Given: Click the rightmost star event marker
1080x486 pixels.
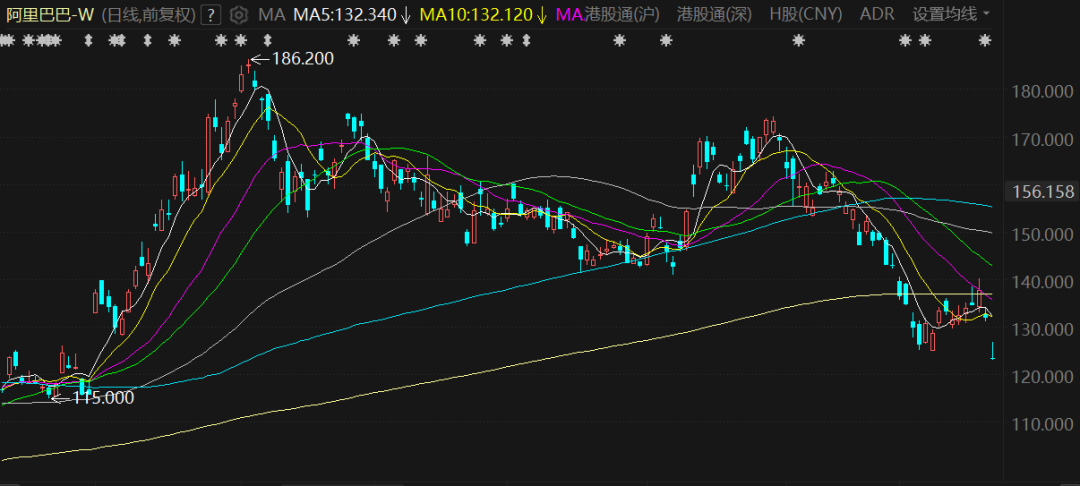Looking at the screenshot, I should 985,41.
